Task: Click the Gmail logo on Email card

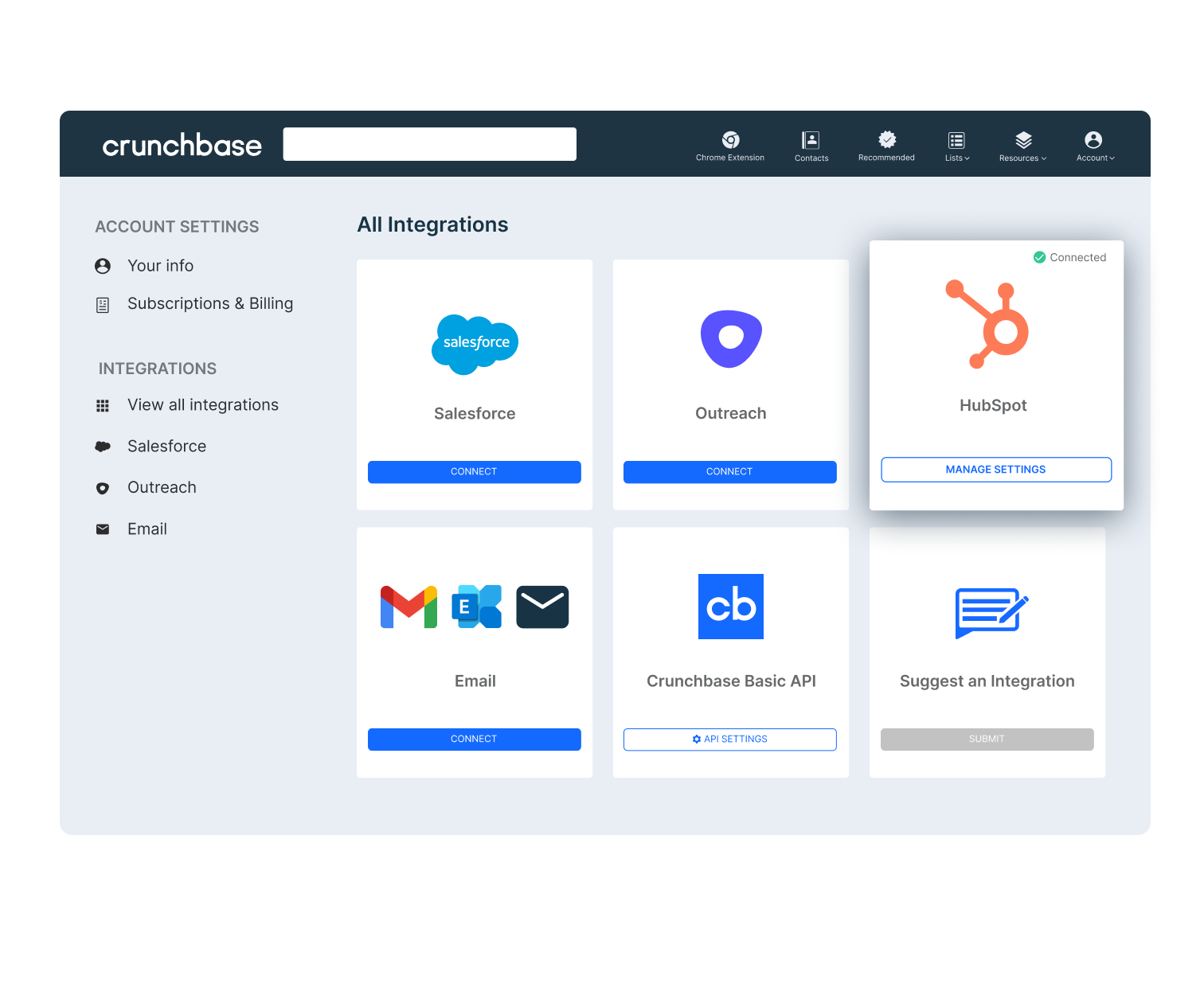Action: click(408, 607)
